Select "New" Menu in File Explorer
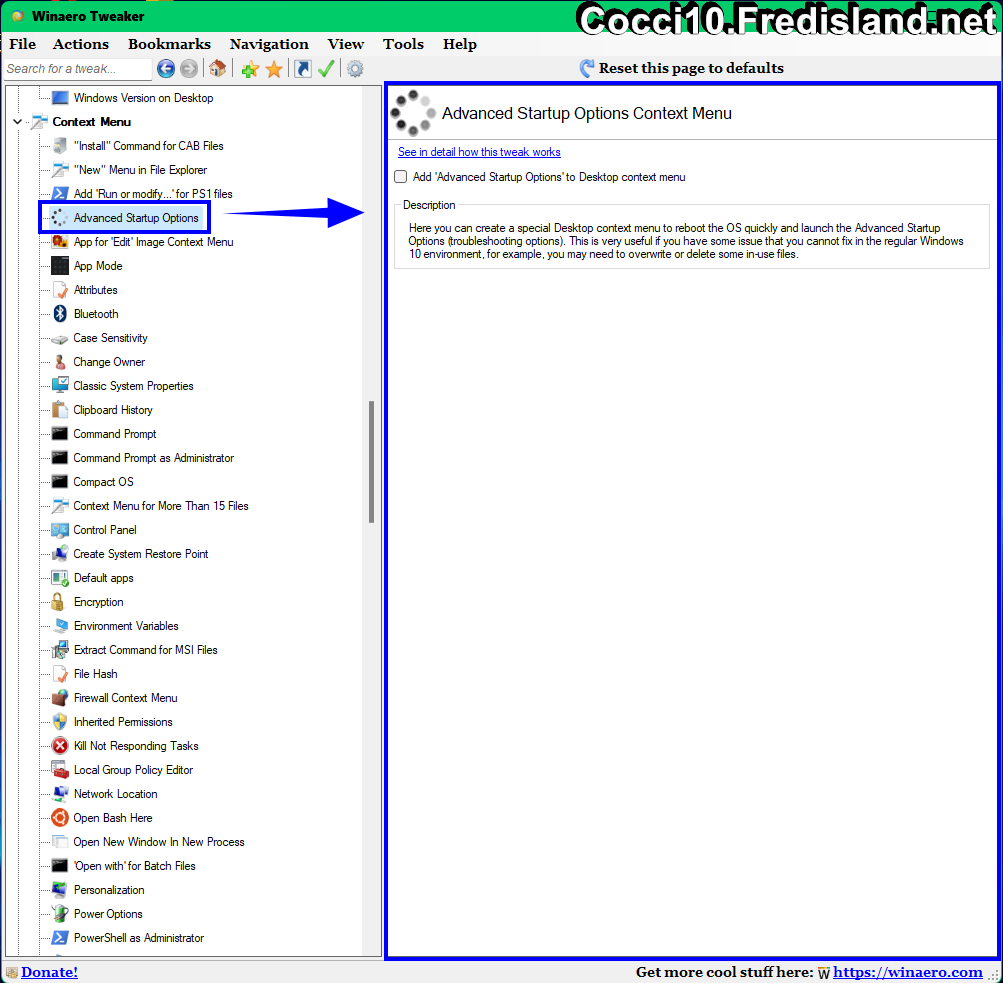Viewport: 1003px width, 983px height. 140,169
